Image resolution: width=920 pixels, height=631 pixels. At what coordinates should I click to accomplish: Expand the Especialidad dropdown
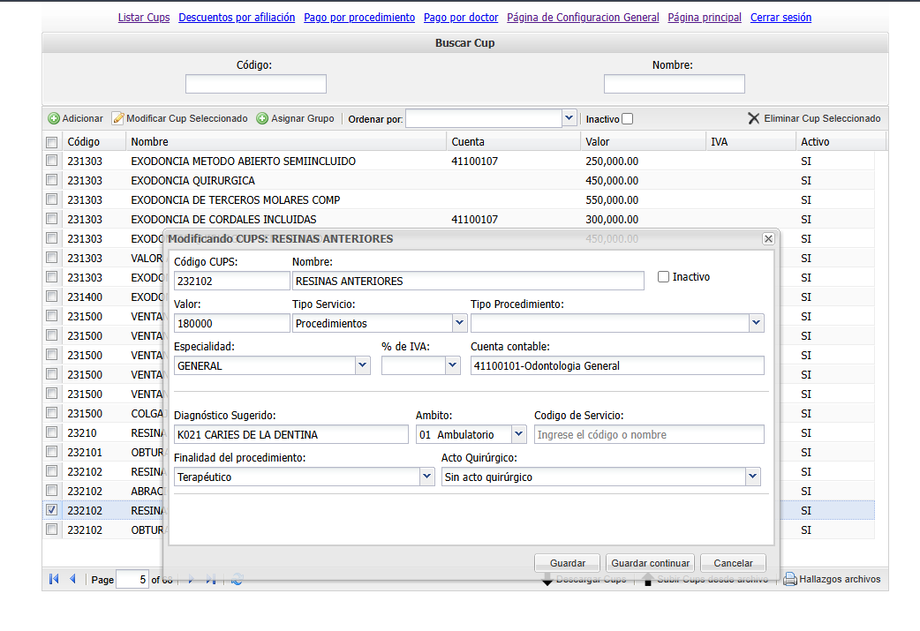click(x=362, y=366)
